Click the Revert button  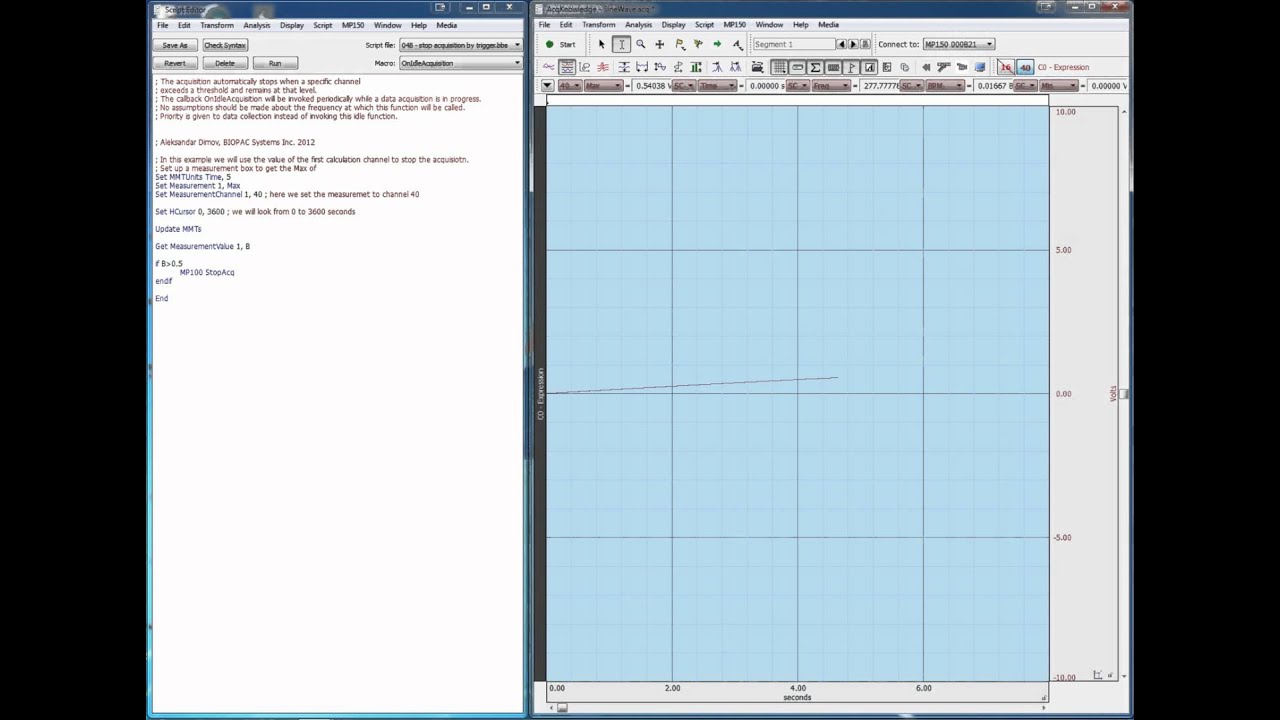point(175,63)
